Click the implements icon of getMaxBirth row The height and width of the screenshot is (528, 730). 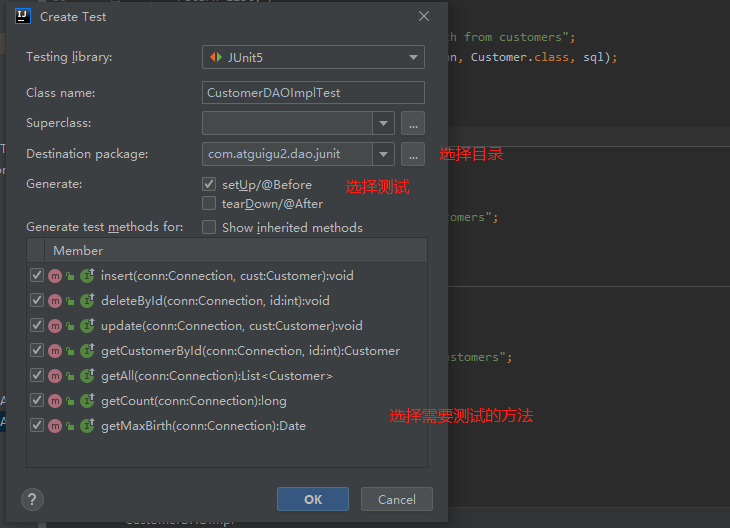pos(88,426)
